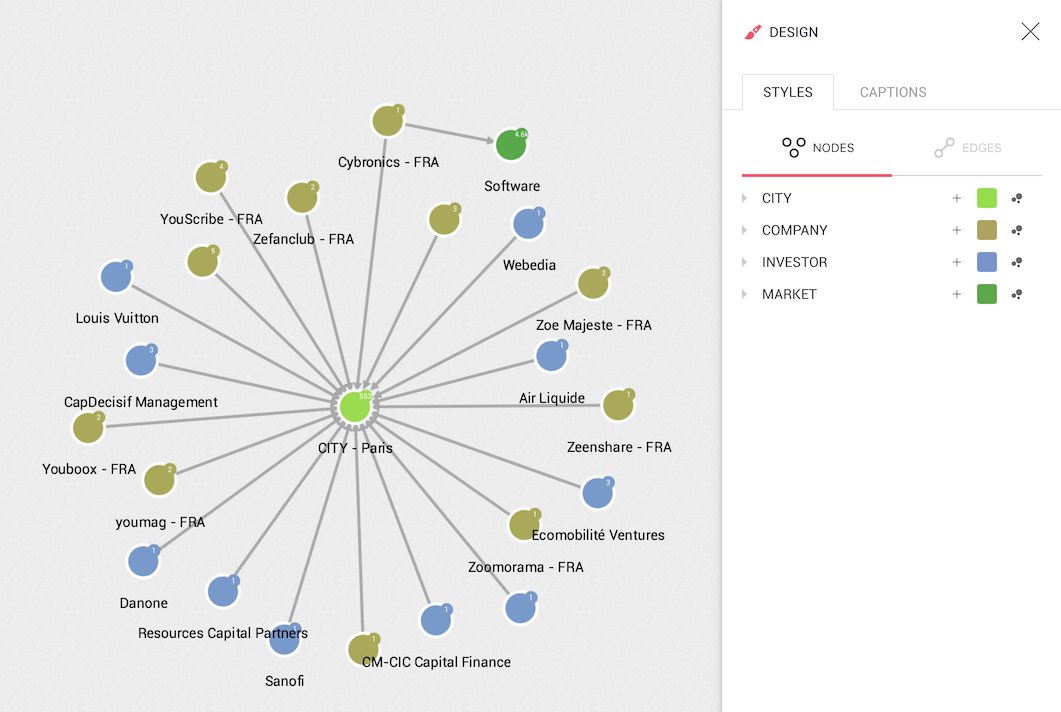Open node size settings for COMPANY
This screenshot has height=712, width=1061.
pyautogui.click(x=1016, y=230)
